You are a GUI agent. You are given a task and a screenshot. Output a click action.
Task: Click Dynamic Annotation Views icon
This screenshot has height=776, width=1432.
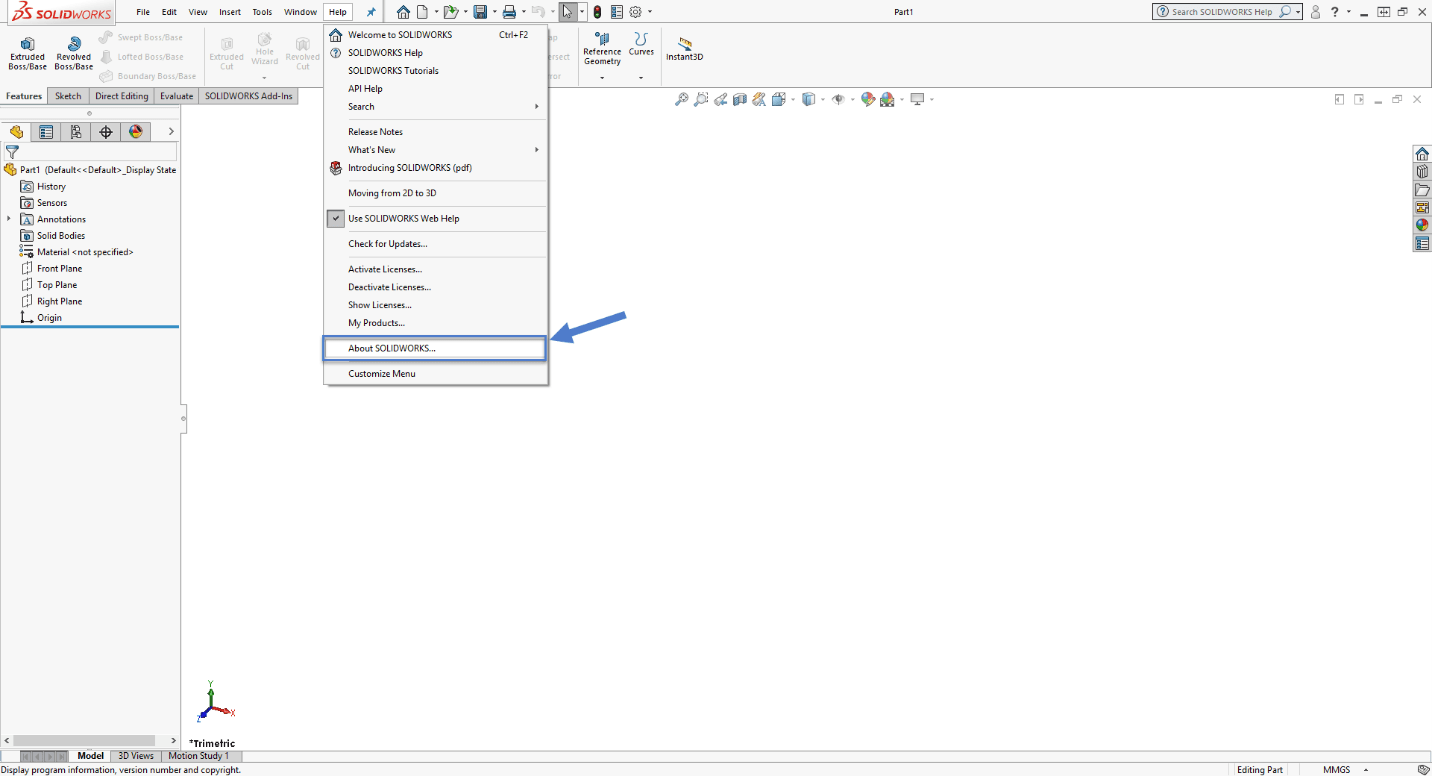[759, 99]
